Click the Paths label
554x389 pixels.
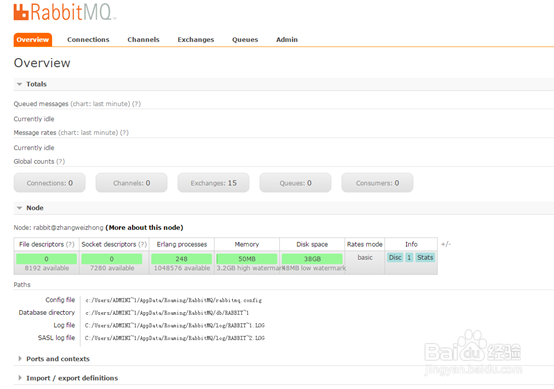(22, 285)
